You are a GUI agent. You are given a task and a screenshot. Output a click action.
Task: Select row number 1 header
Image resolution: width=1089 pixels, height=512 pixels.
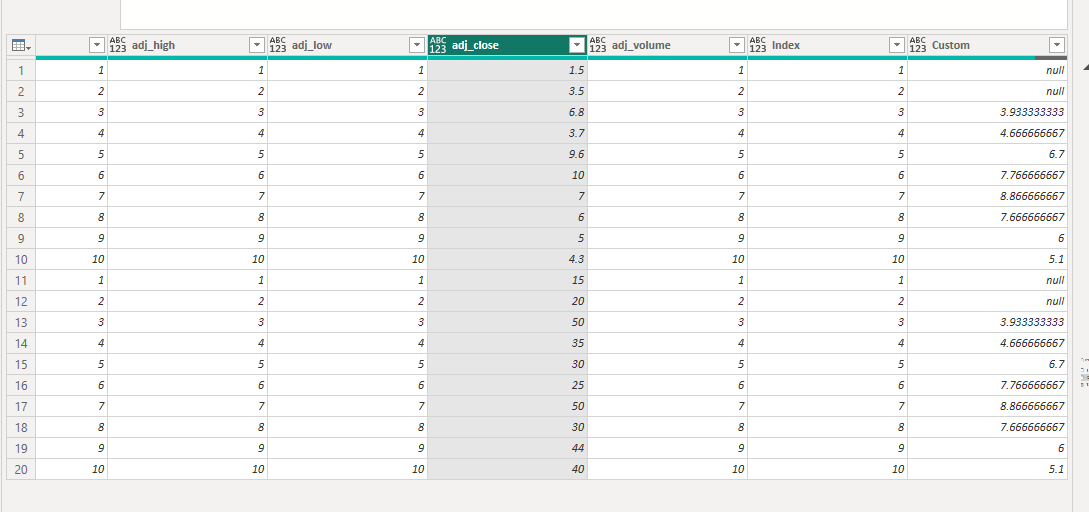coord(21,70)
